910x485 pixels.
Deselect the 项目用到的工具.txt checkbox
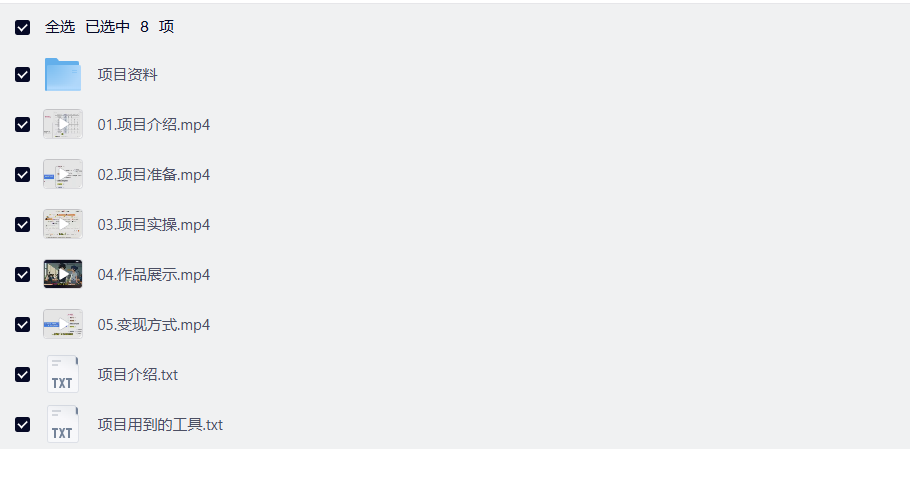[x=23, y=425]
